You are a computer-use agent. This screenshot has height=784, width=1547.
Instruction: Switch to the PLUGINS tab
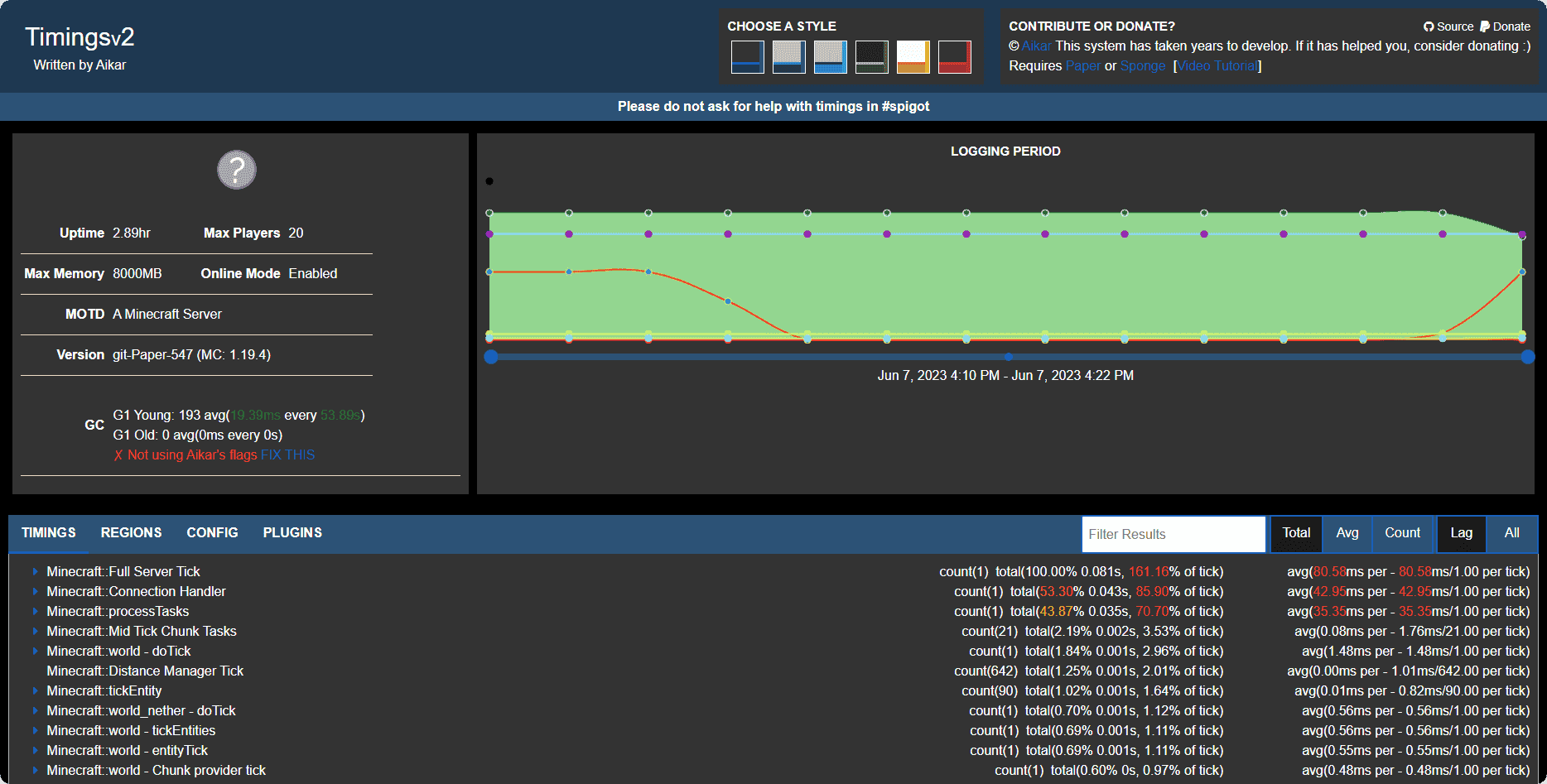point(292,533)
